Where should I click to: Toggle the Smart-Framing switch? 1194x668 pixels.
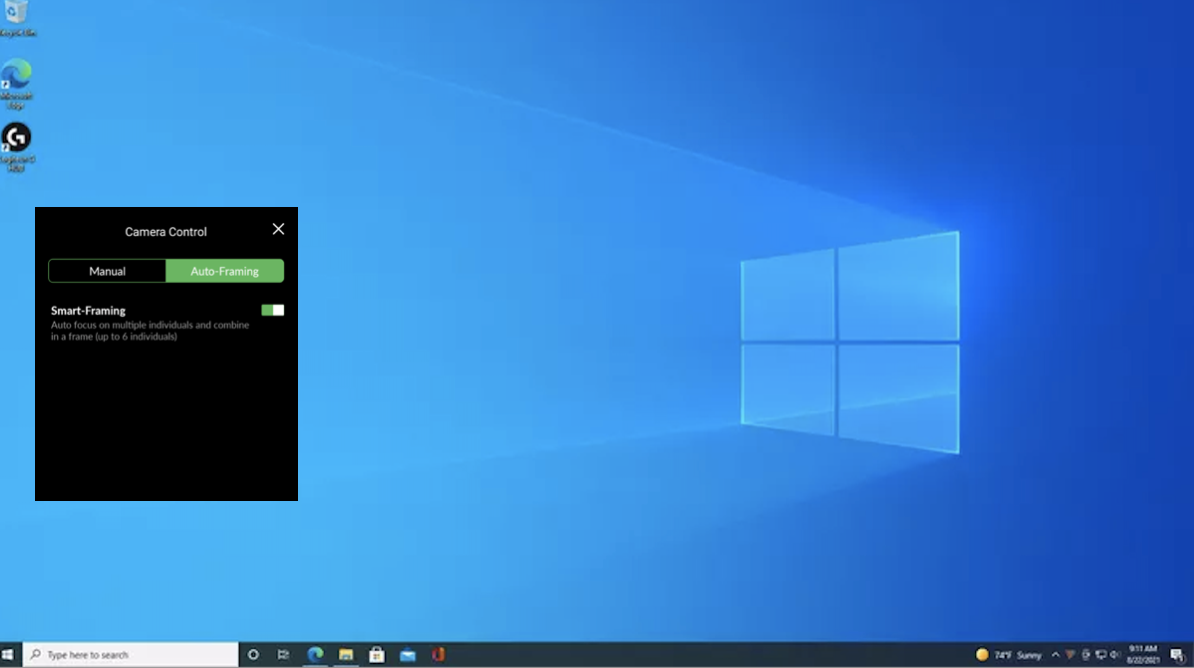273,310
